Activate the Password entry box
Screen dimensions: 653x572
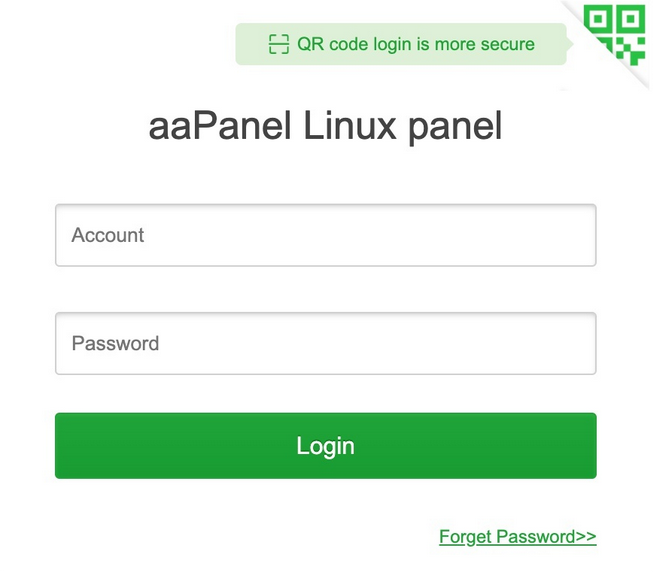325,344
